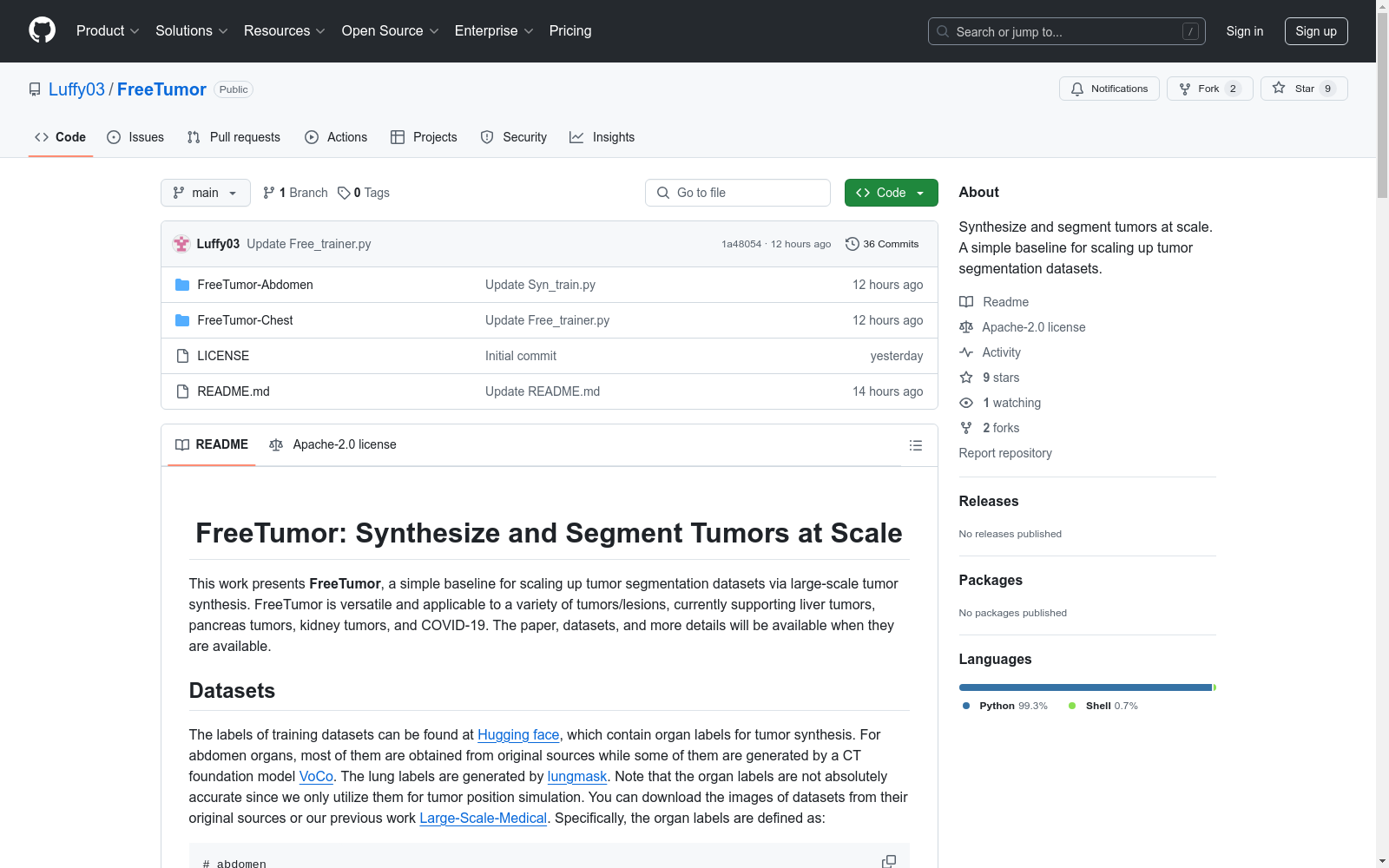Open the main branch selector dropdown
Screen dimensions: 1389x868
pos(206,193)
